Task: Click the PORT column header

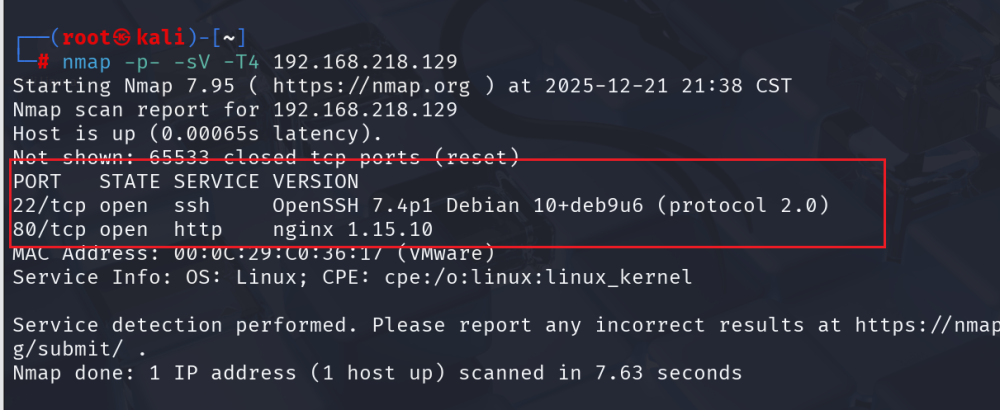Action: 37,182
